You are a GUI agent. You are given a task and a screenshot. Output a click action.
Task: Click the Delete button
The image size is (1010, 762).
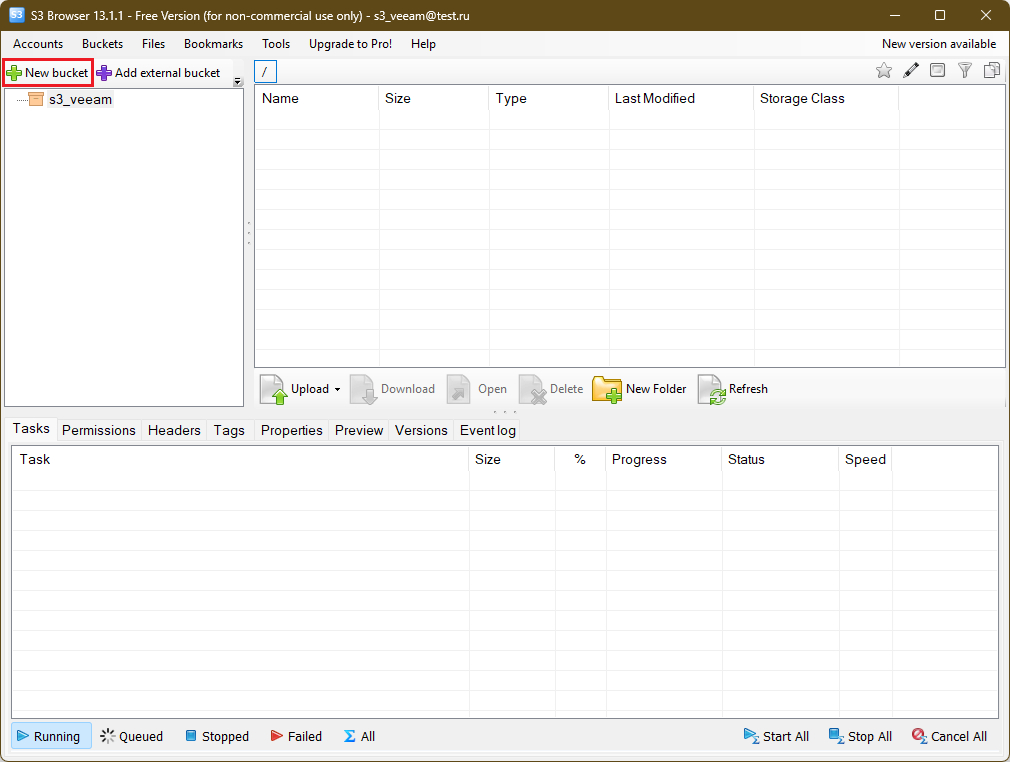pos(551,389)
